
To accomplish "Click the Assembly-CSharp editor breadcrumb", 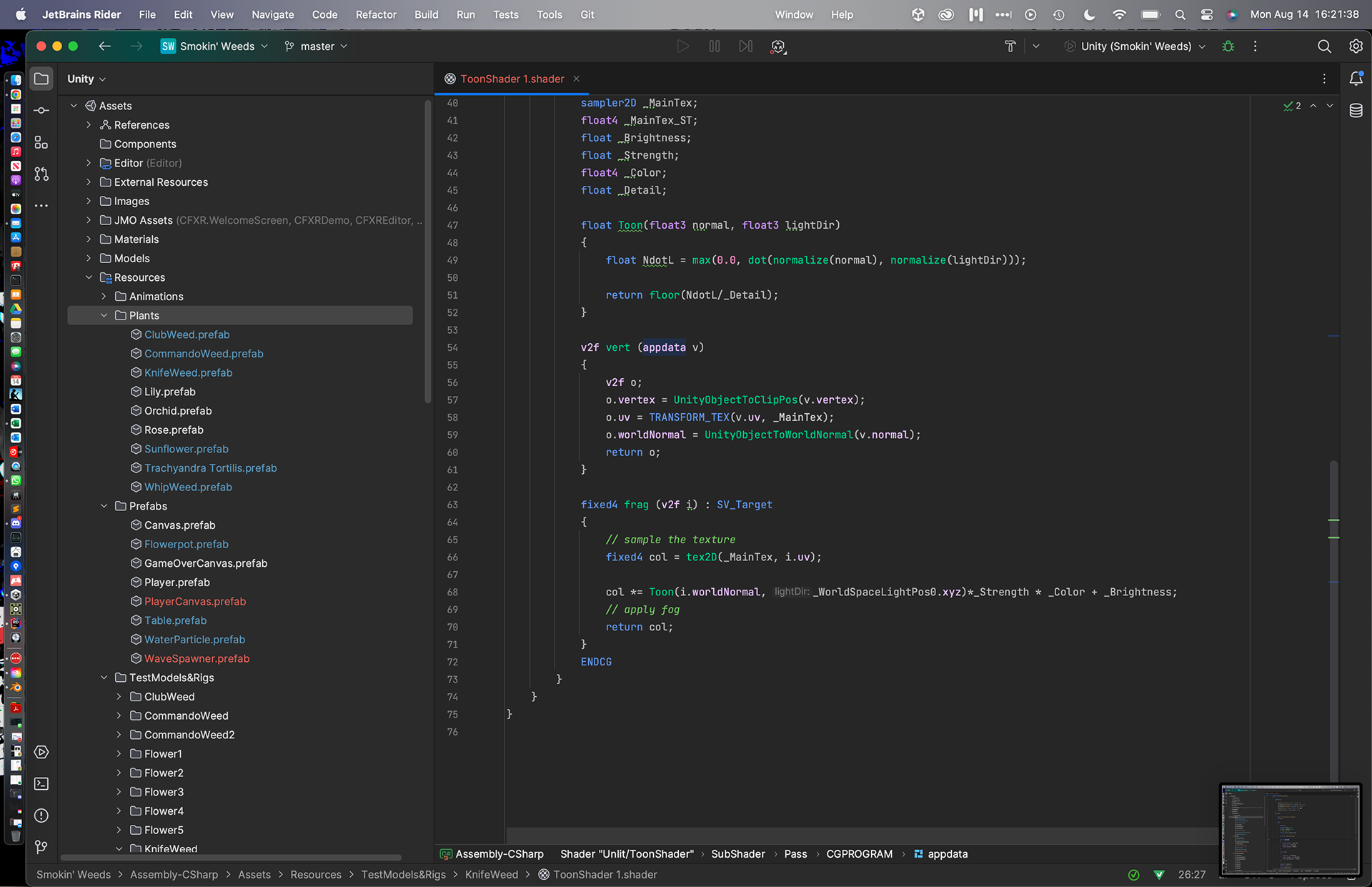I will point(492,854).
